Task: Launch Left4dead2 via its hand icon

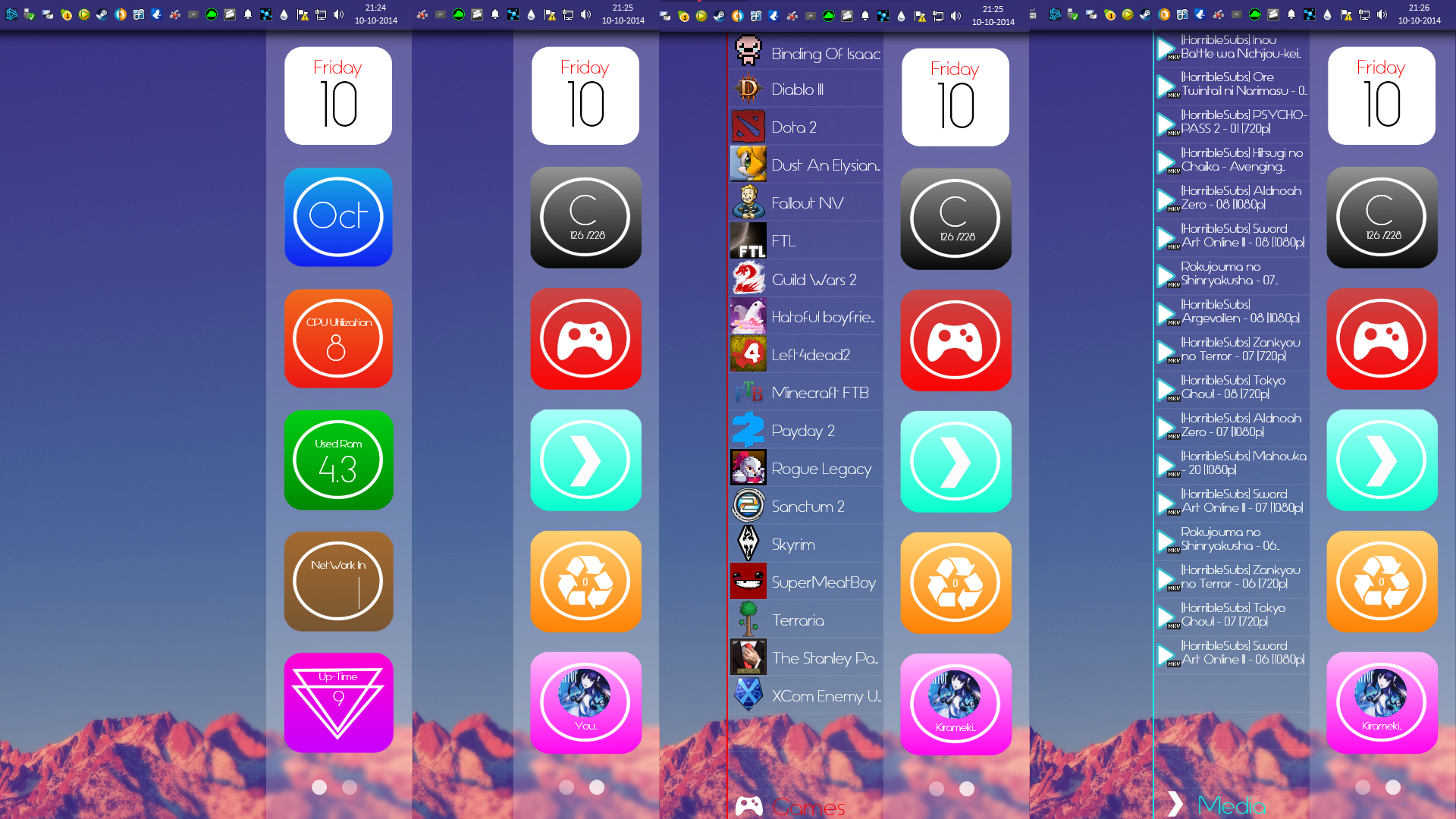Action: (x=748, y=355)
